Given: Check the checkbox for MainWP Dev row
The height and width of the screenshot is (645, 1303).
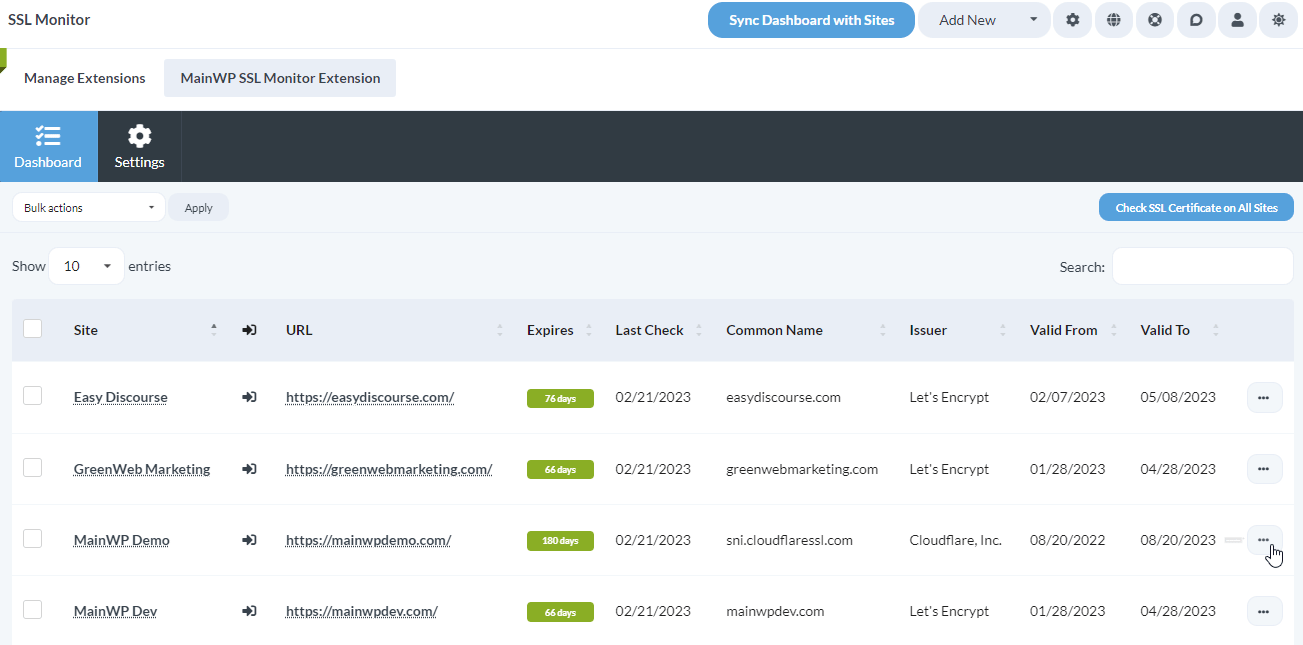Looking at the screenshot, I should click(32, 610).
